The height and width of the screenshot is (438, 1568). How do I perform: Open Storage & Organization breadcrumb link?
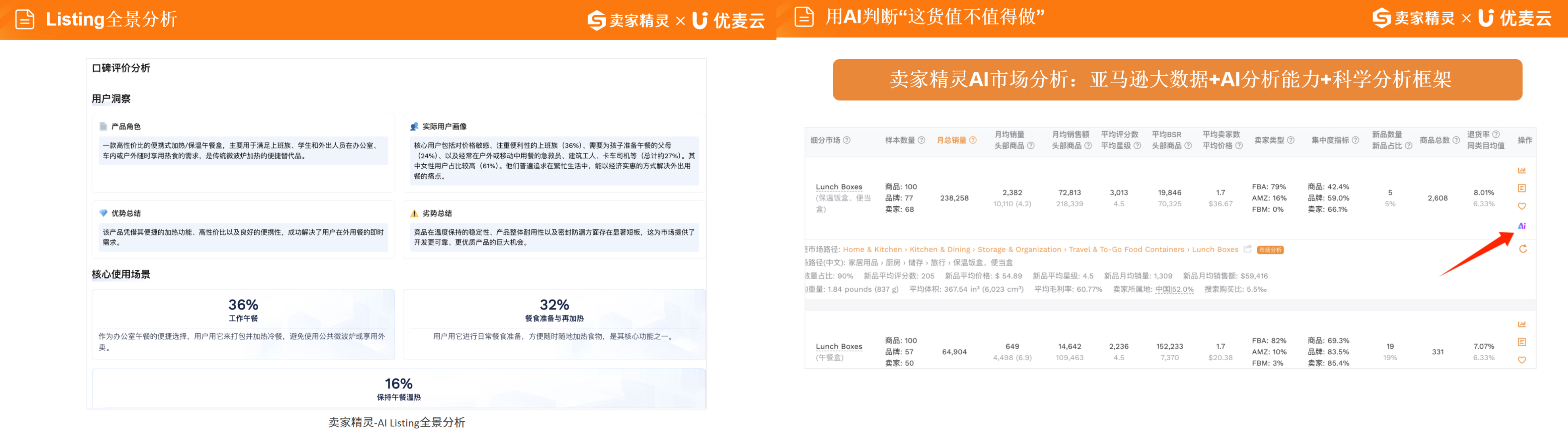pyautogui.click(x=1019, y=250)
